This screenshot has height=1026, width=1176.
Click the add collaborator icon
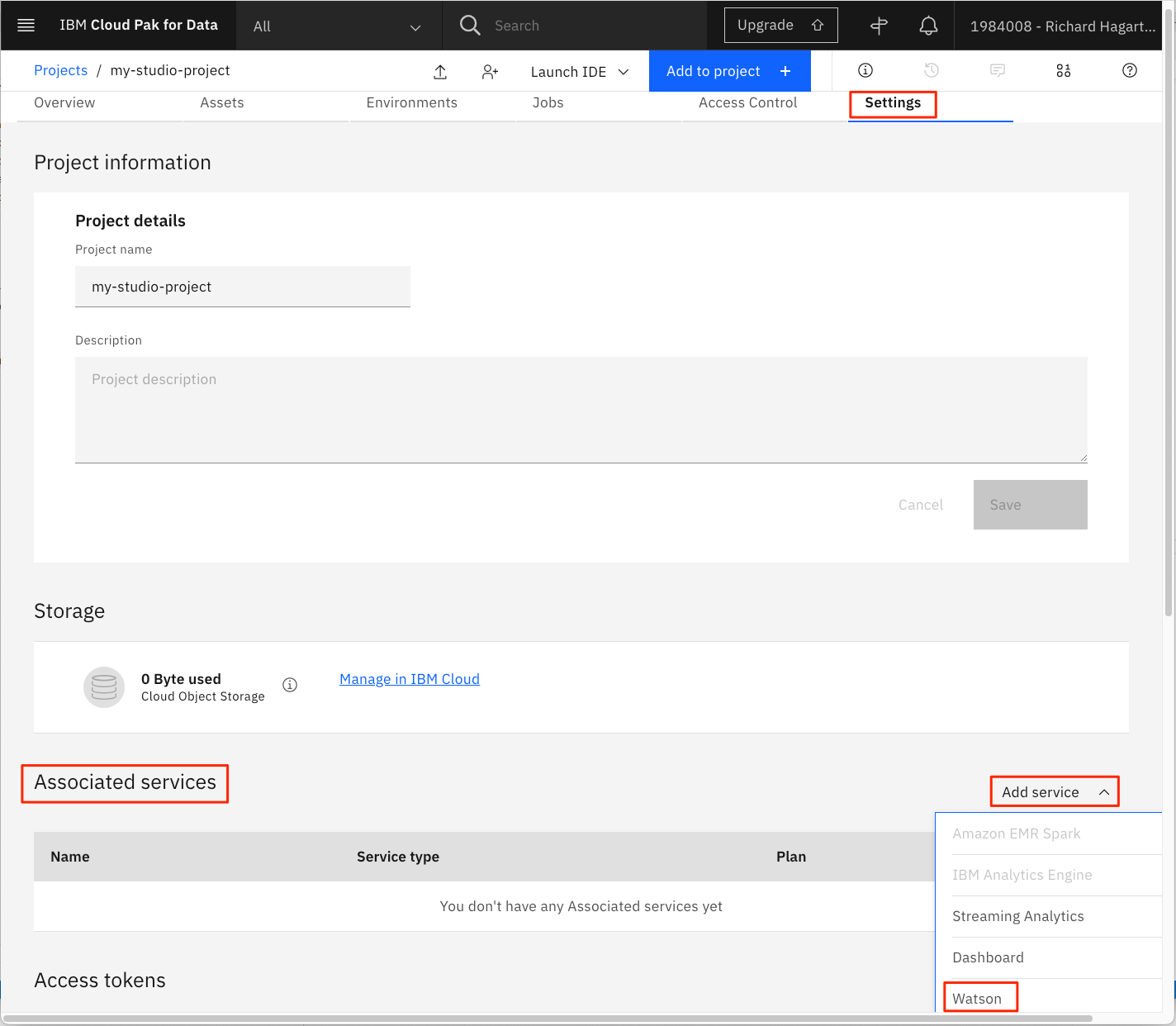tap(490, 72)
